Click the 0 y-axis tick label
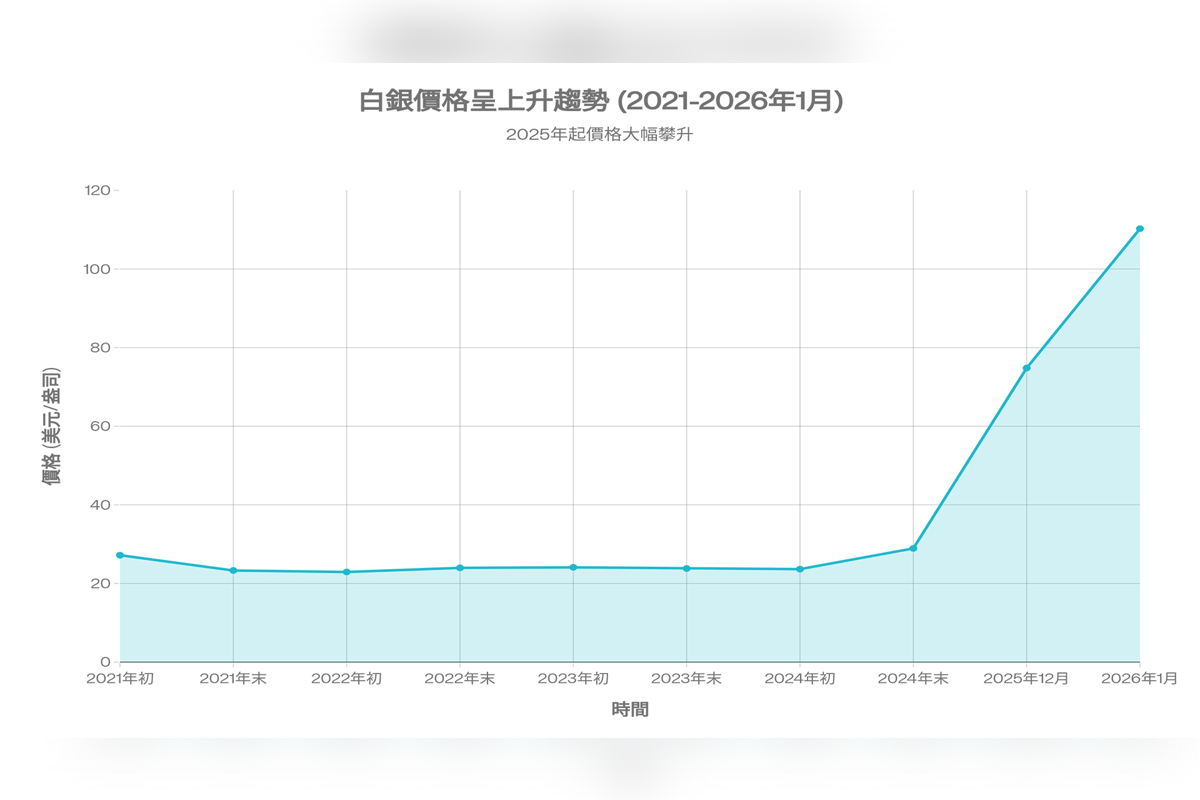This screenshot has width=1200, height=800. point(106,662)
